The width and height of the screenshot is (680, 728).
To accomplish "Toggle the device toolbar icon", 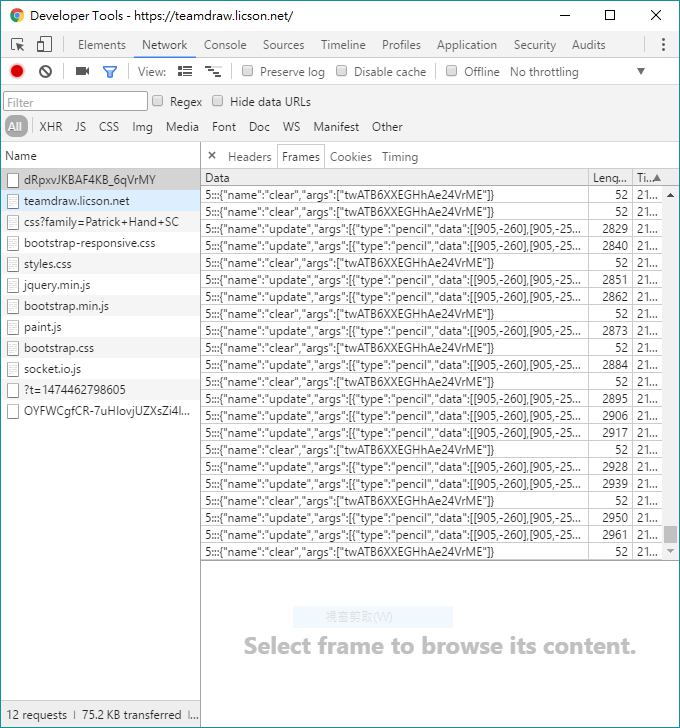I will pyautogui.click(x=44, y=45).
